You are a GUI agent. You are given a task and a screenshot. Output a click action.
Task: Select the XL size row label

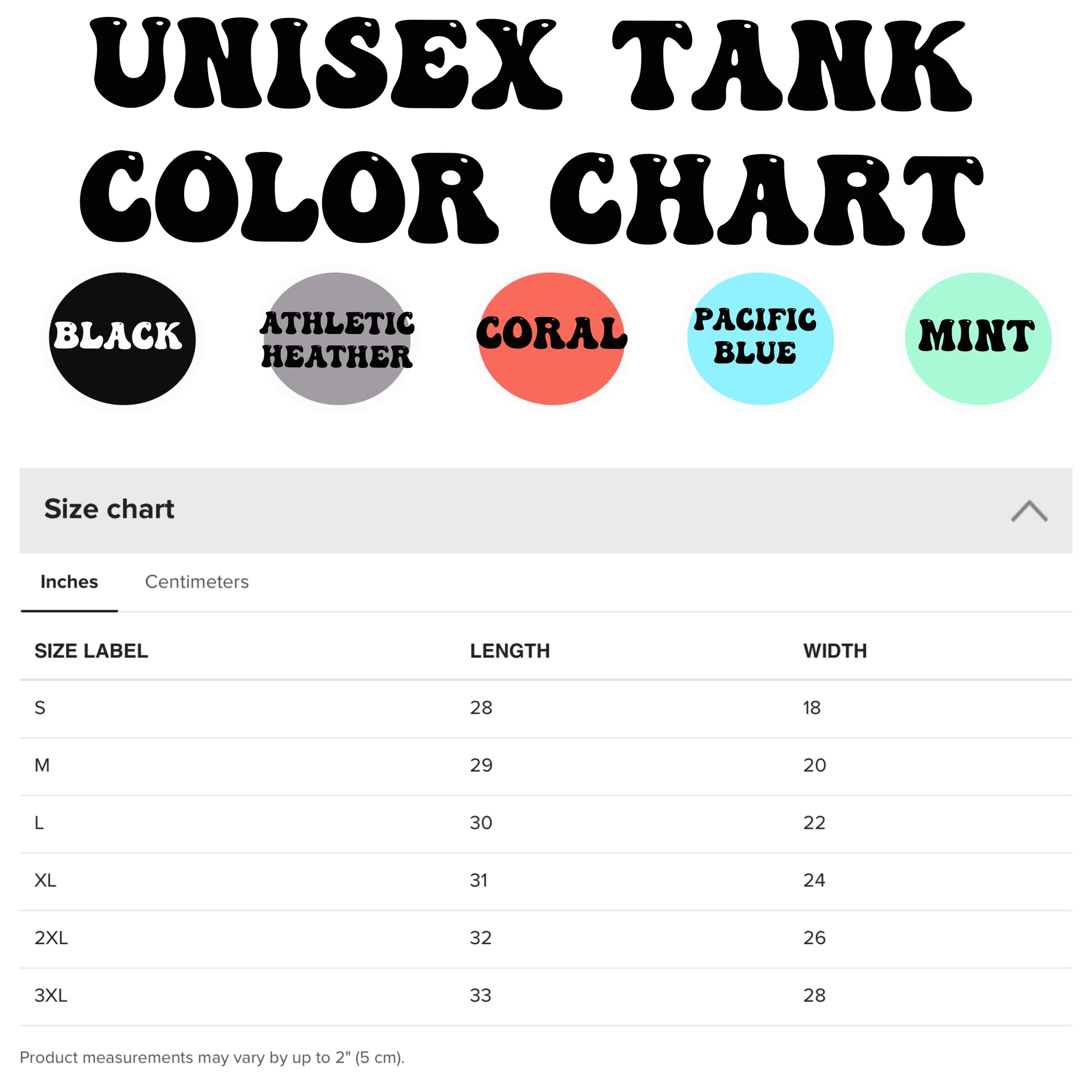45,880
